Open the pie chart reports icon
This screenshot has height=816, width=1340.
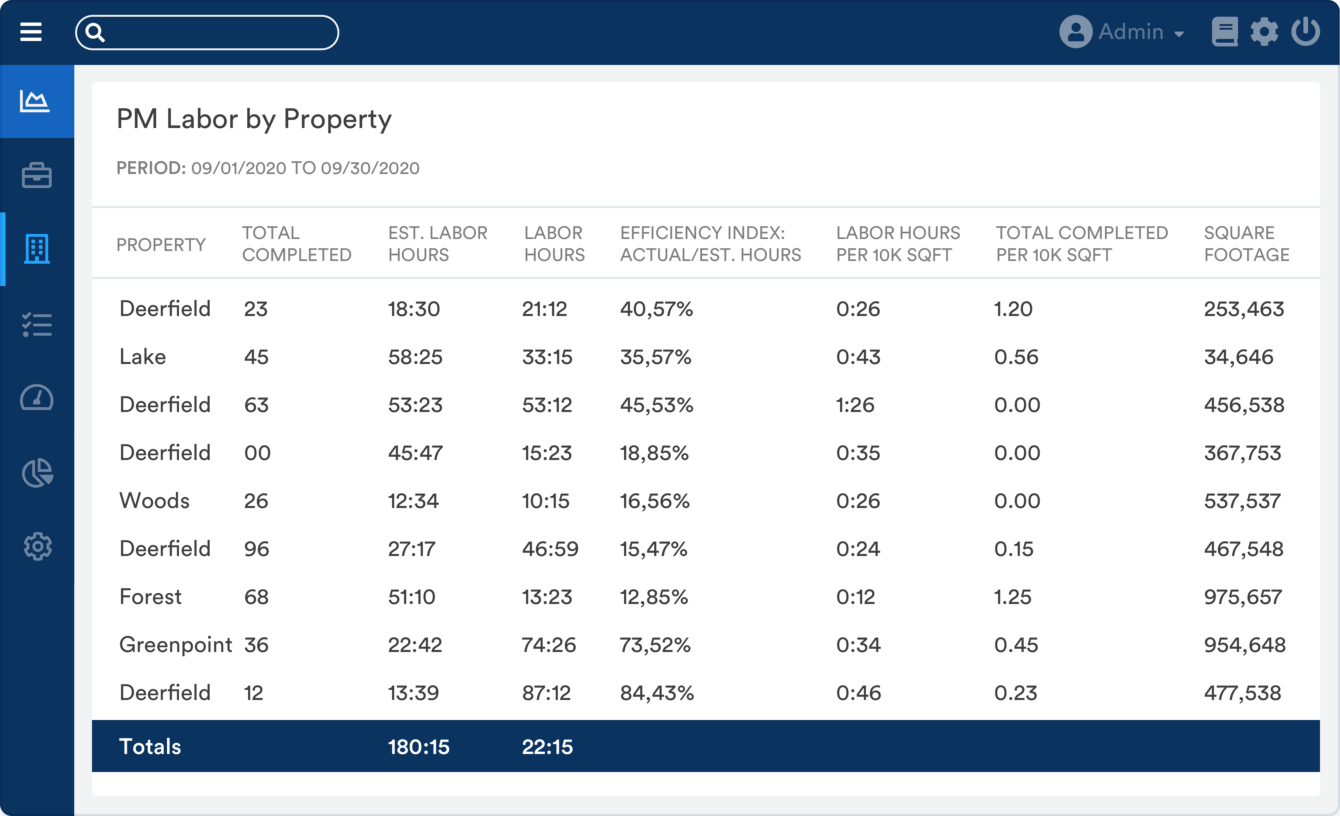coord(37,471)
